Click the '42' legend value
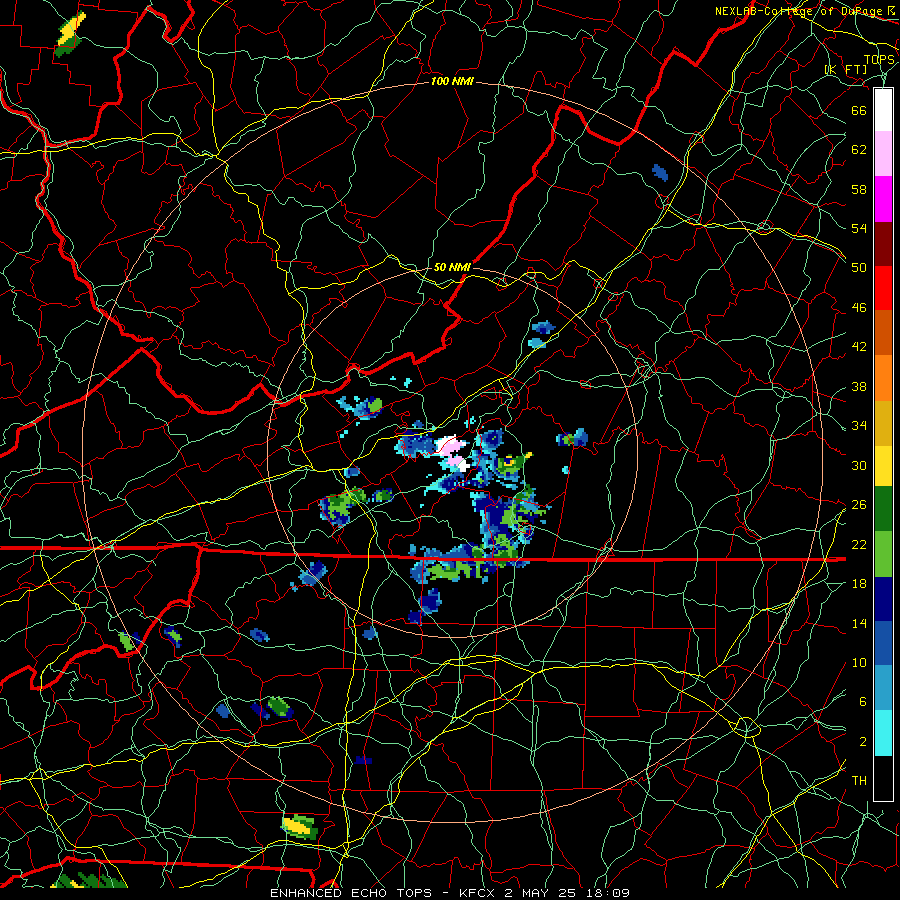 tap(859, 347)
